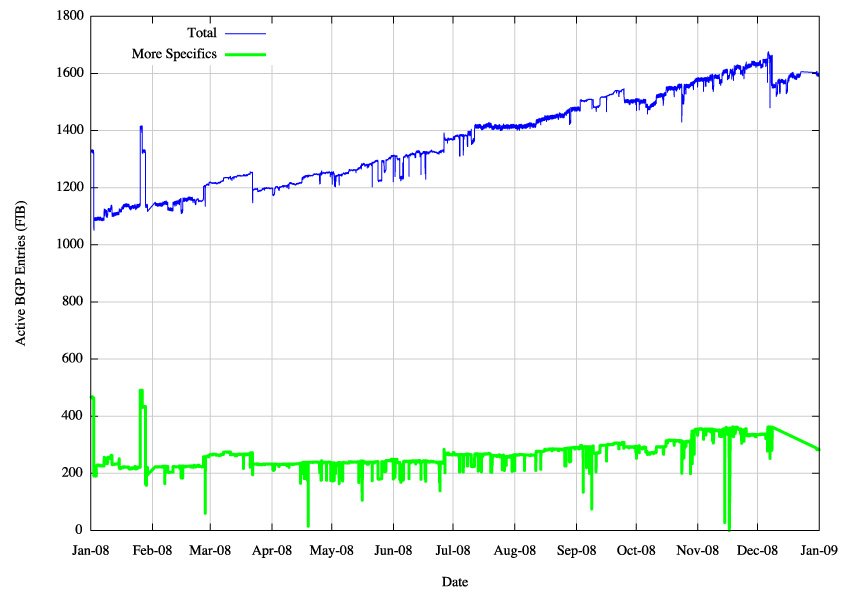Select the Feb-08 x-axis tick label
The width and height of the screenshot is (846, 594).
tap(153, 550)
